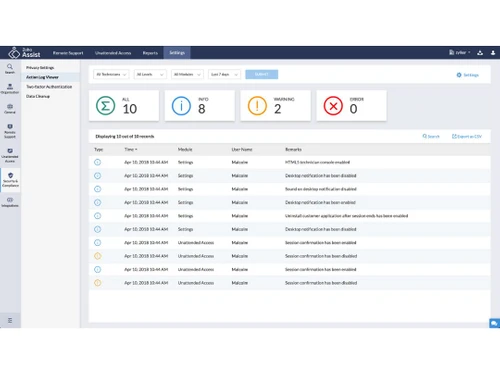The image size is (500, 375).
Task: Click the Zoho Assist logo
Action: pos(25,53)
